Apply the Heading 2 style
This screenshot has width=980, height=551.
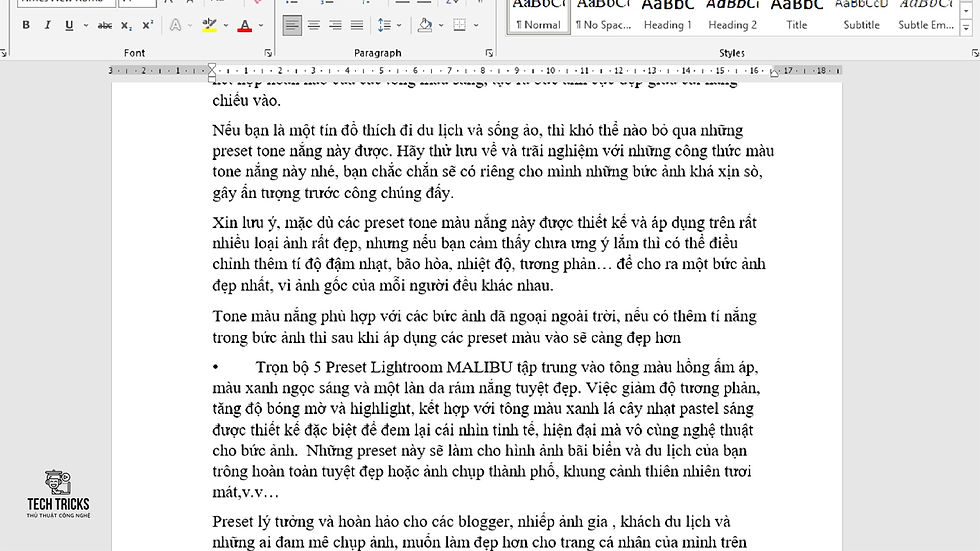732,16
